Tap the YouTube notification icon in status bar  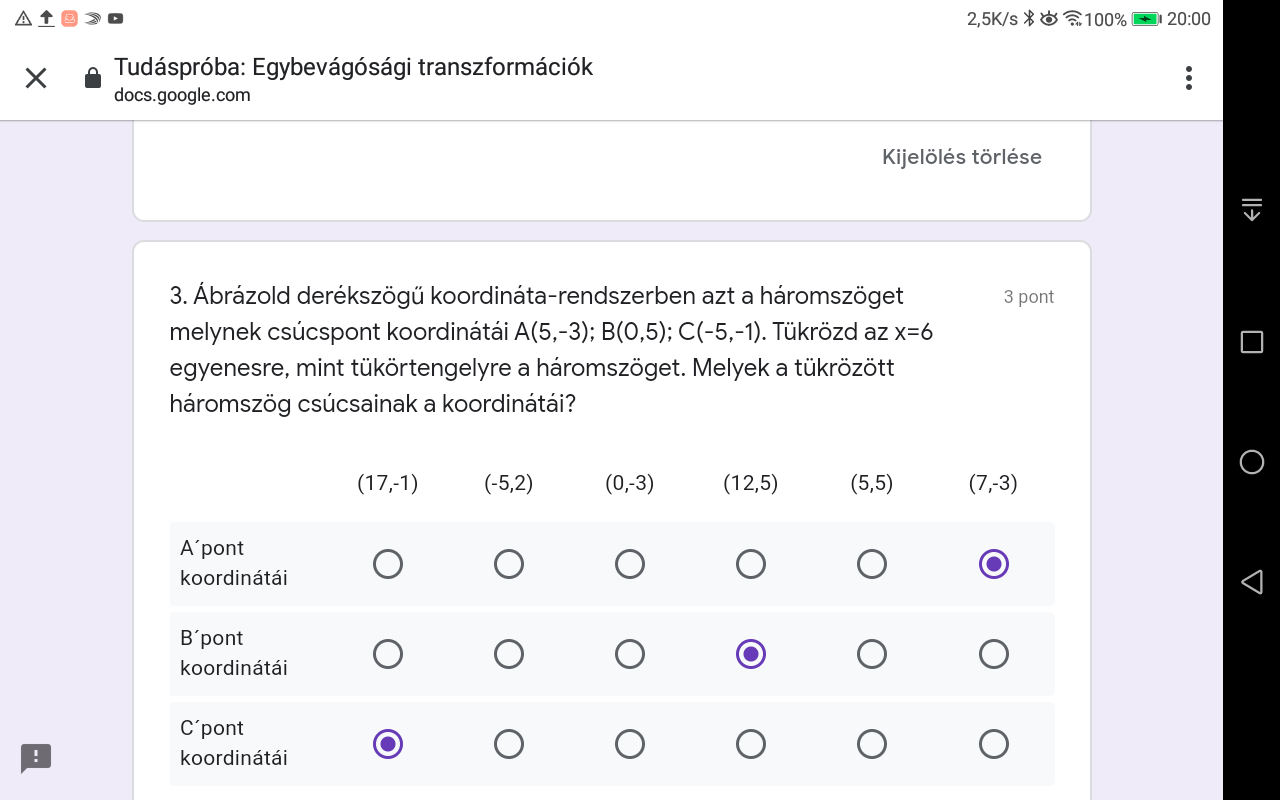(116, 18)
